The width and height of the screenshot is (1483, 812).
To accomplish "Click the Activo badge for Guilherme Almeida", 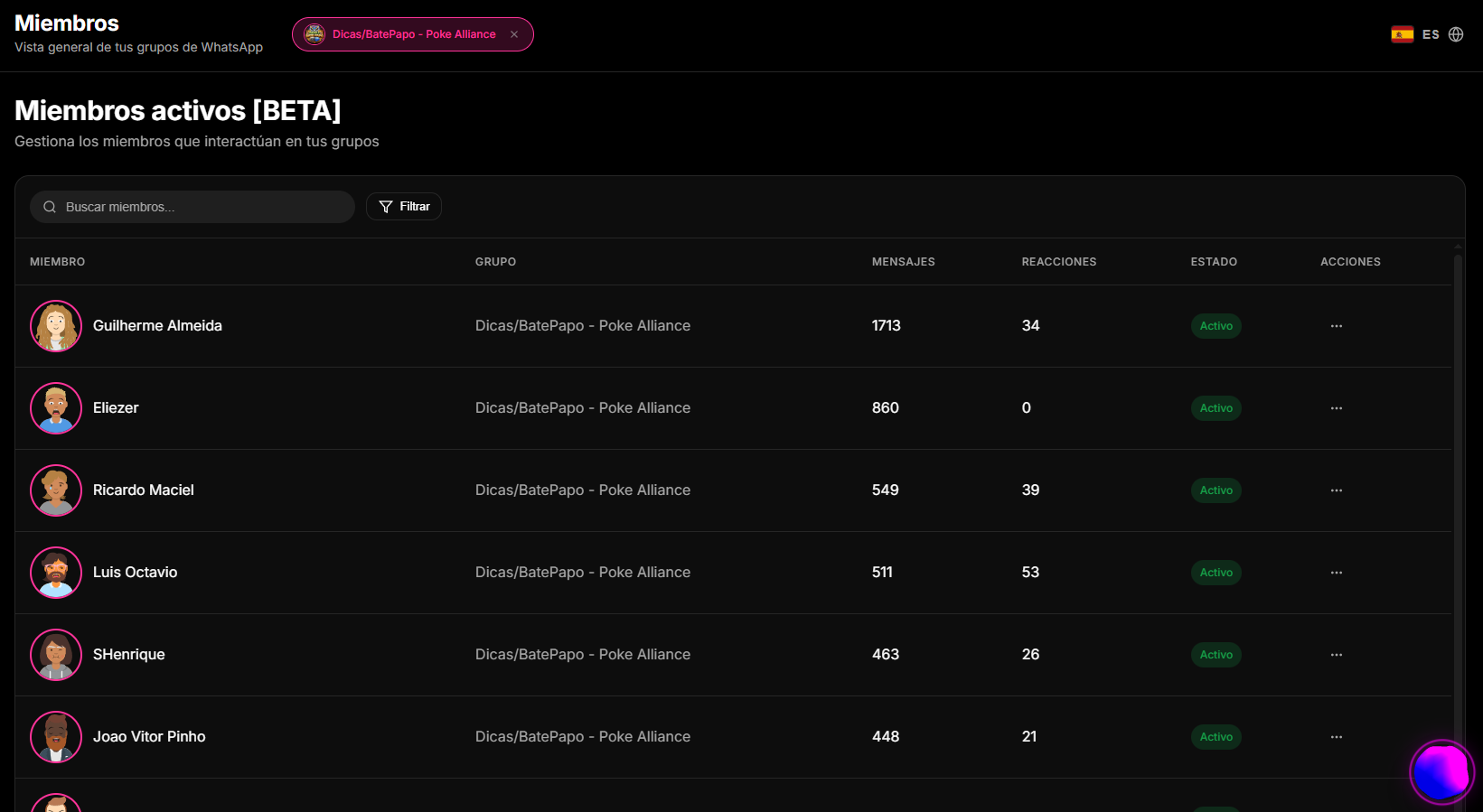I will pyautogui.click(x=1216, y=326).
